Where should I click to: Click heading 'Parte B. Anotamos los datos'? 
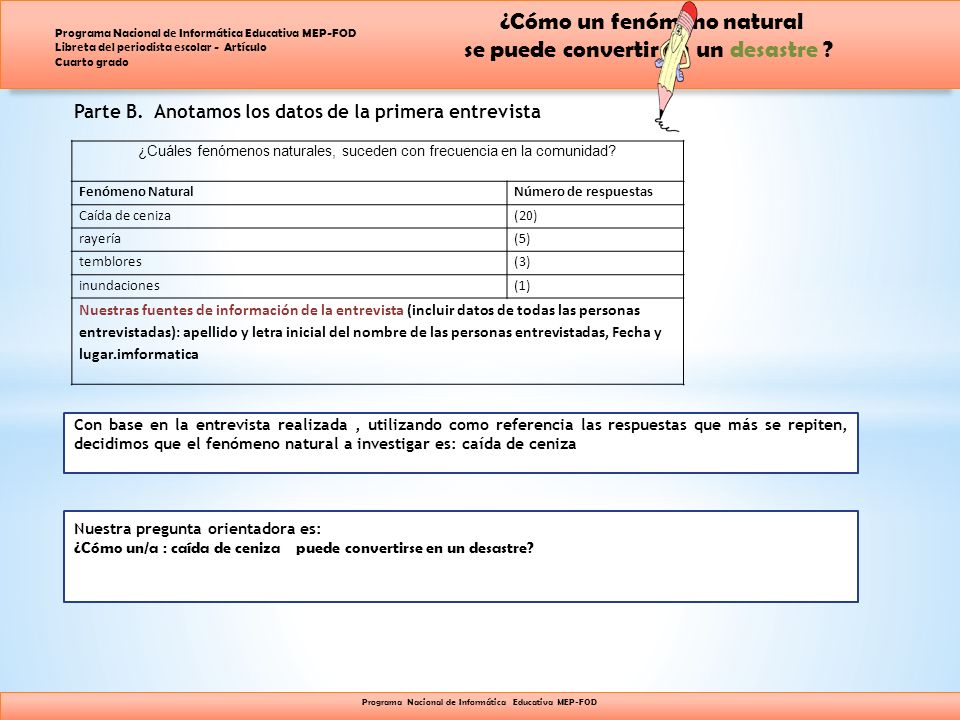point(307,111)
